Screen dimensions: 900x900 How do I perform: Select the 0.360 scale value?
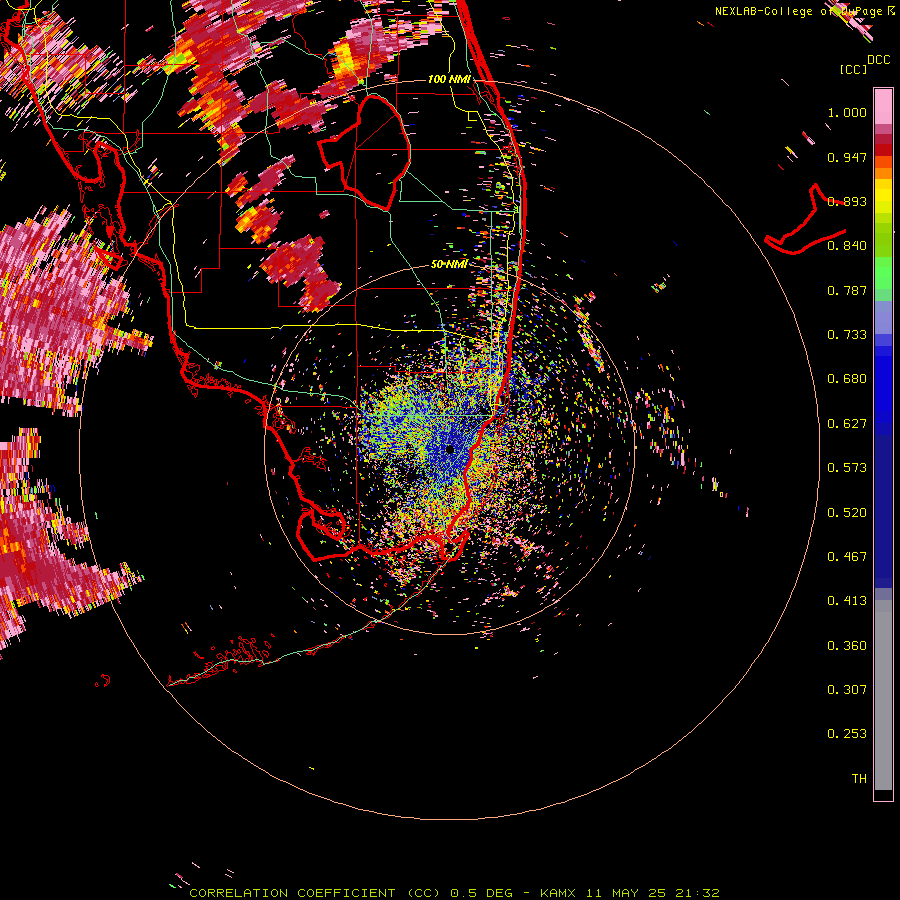tap(847, 646)
